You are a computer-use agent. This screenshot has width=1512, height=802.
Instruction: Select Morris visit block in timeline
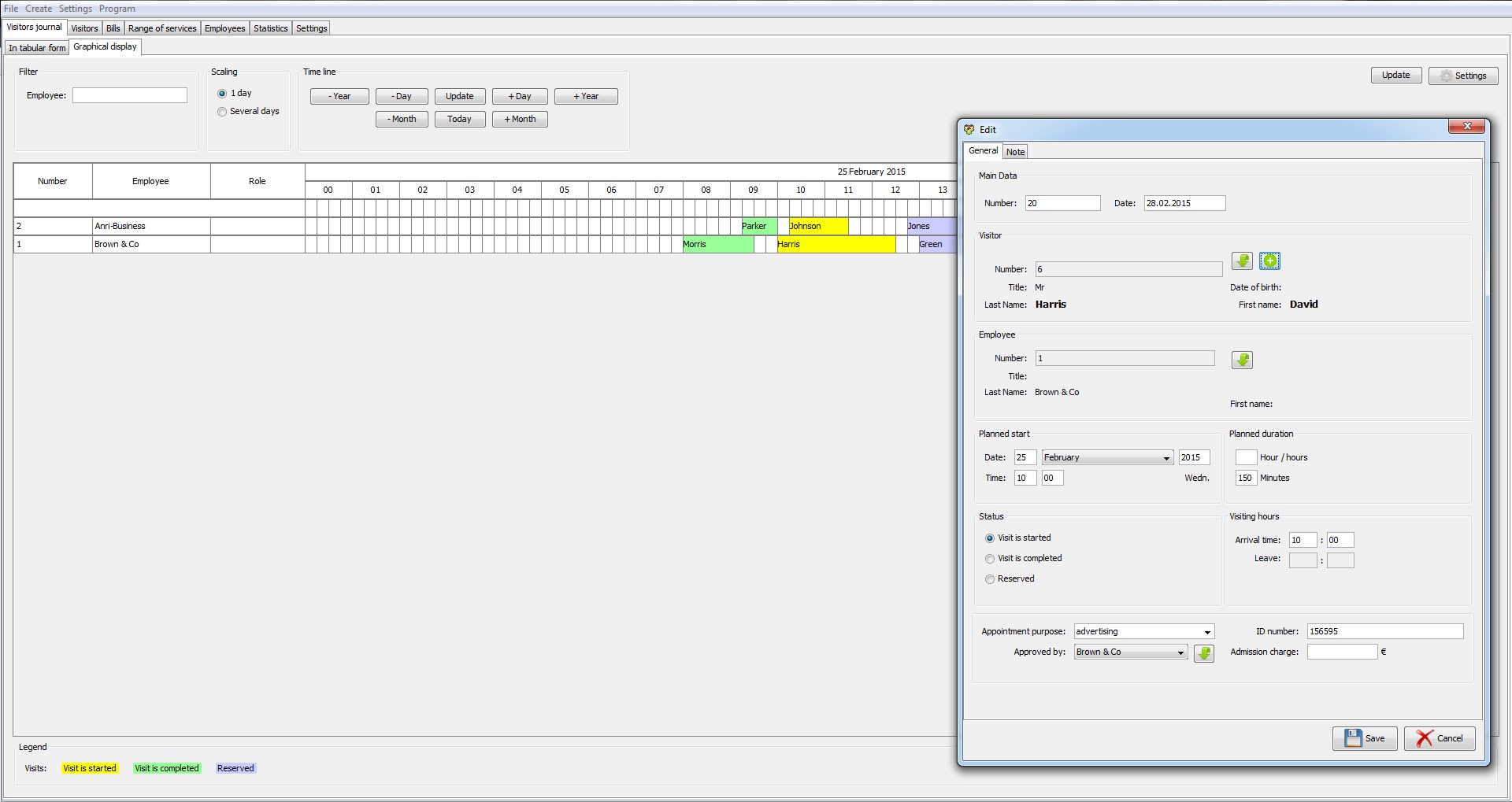click(x=718, y=244)
